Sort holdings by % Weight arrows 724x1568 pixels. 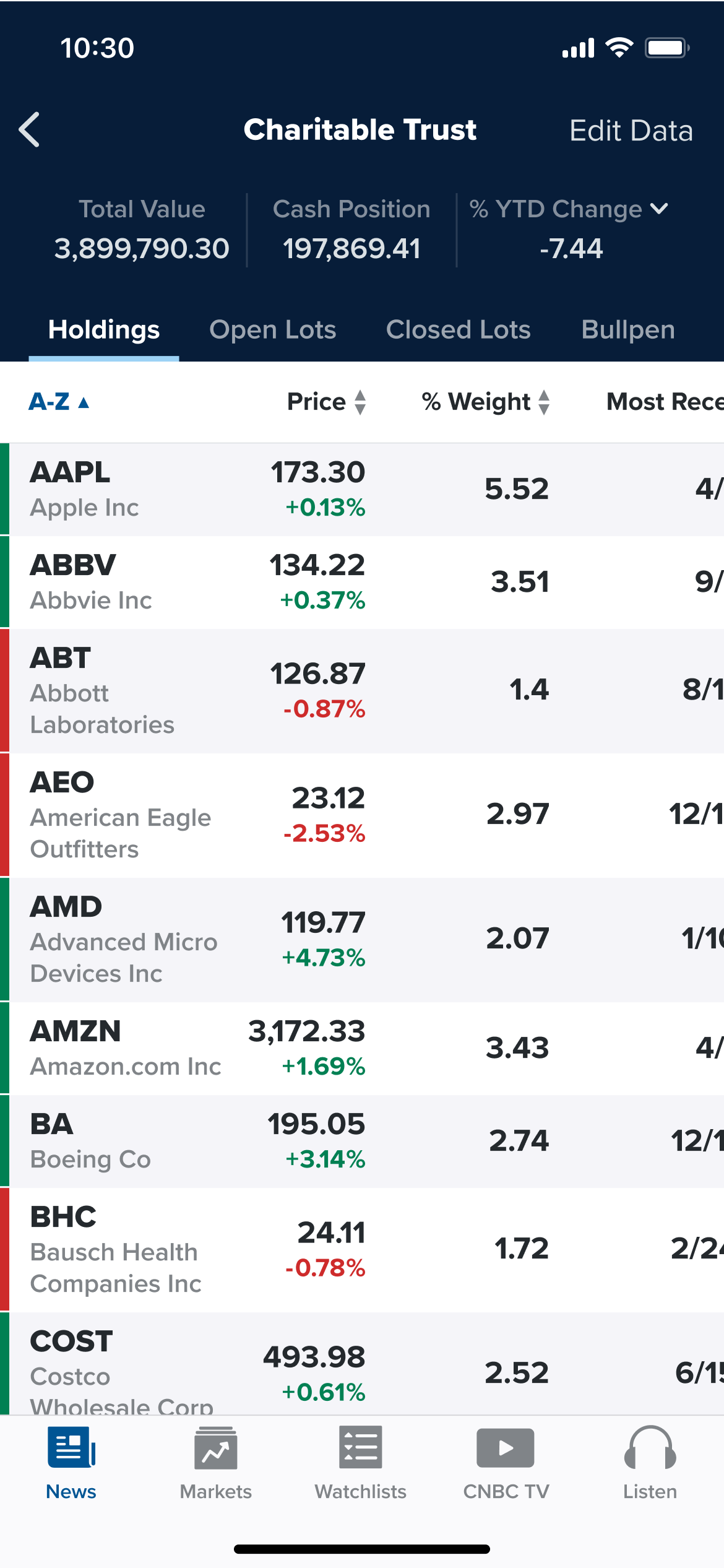[x=544, y=402]
